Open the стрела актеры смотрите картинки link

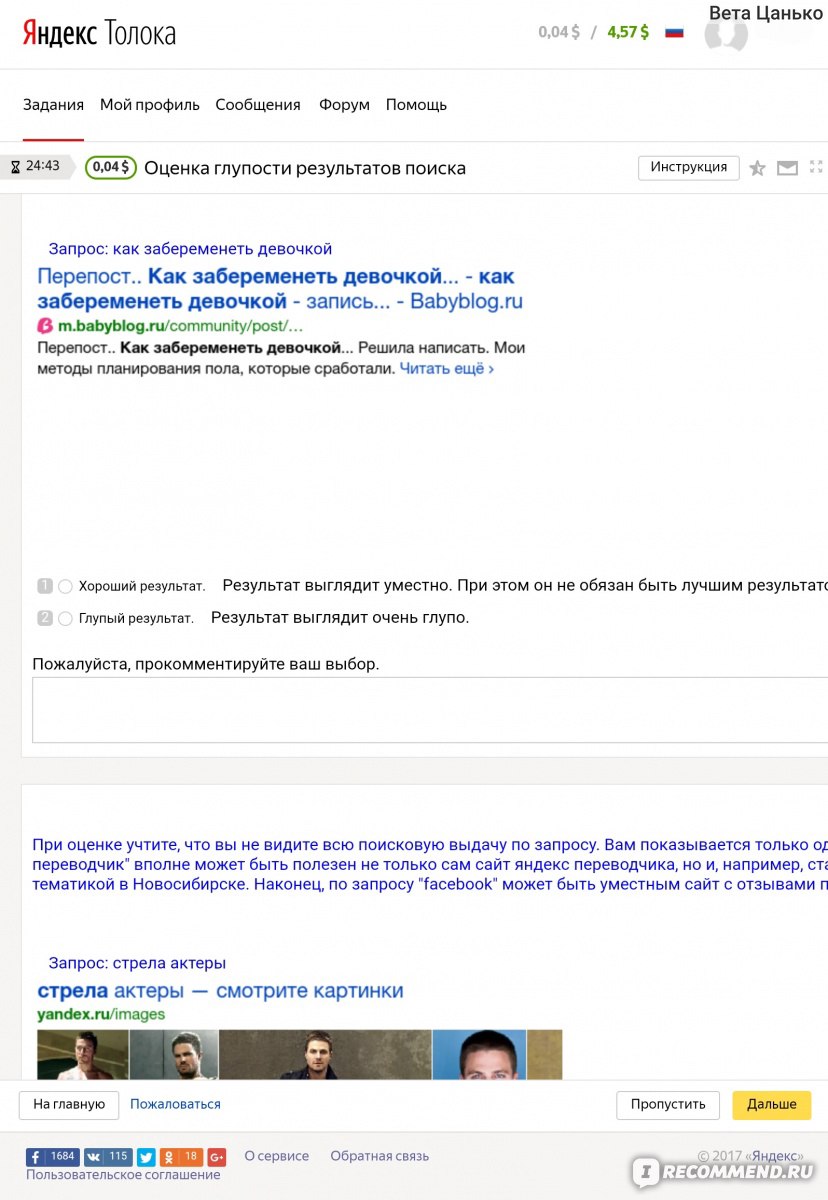(x=220, y=991)
